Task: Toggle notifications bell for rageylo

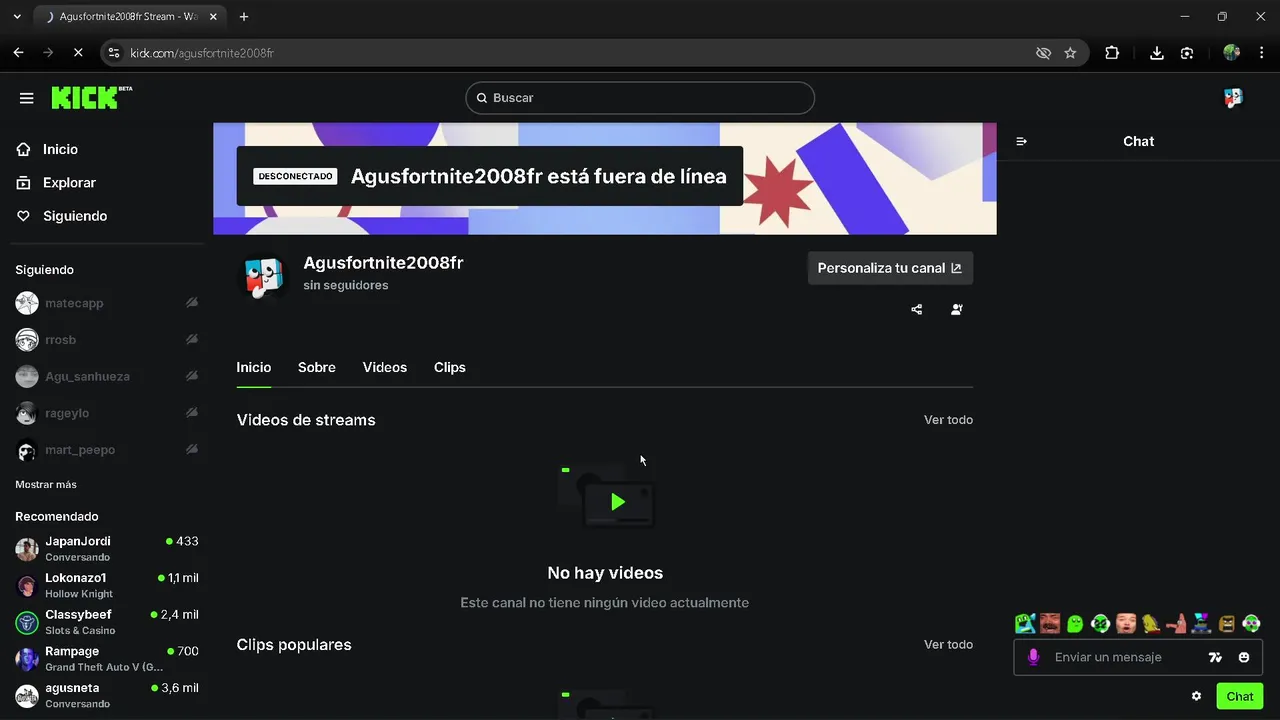Action: tap(191, 413)
